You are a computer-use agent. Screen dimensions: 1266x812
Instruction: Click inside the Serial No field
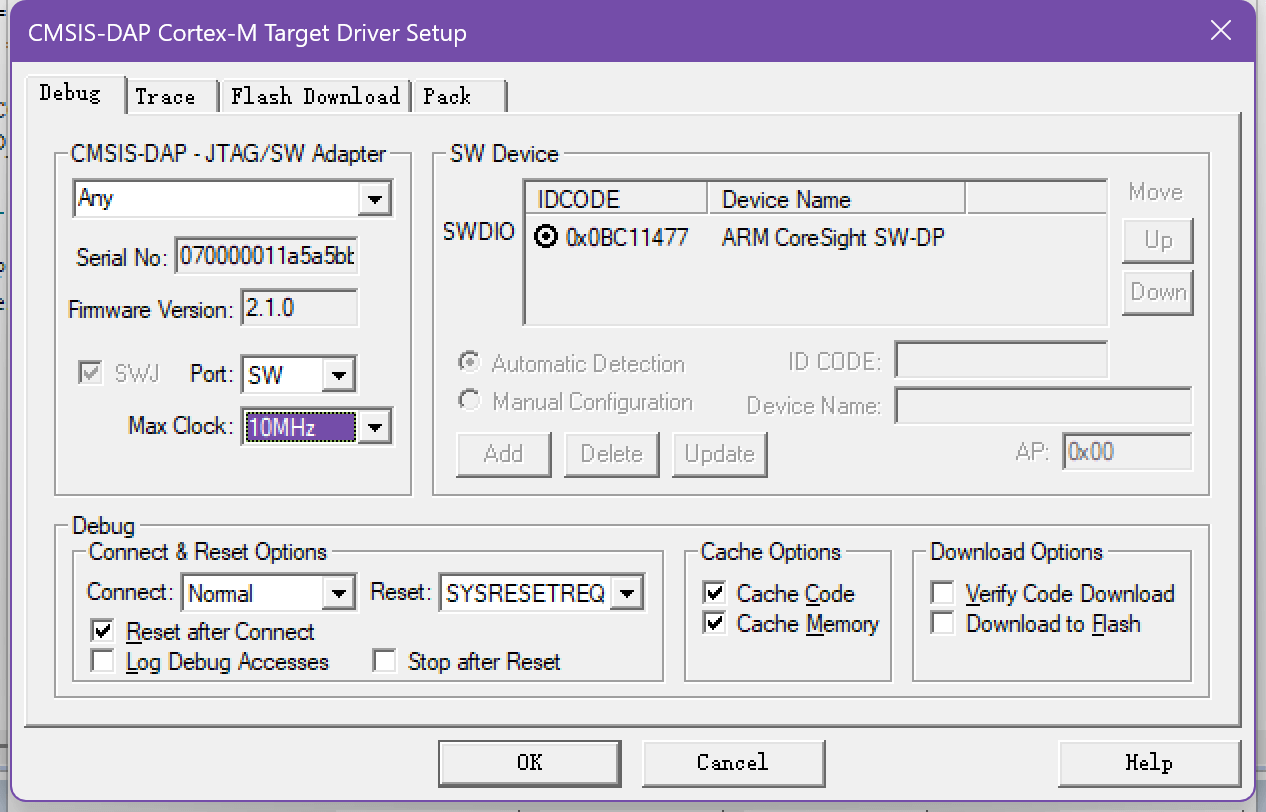point(266,258)
